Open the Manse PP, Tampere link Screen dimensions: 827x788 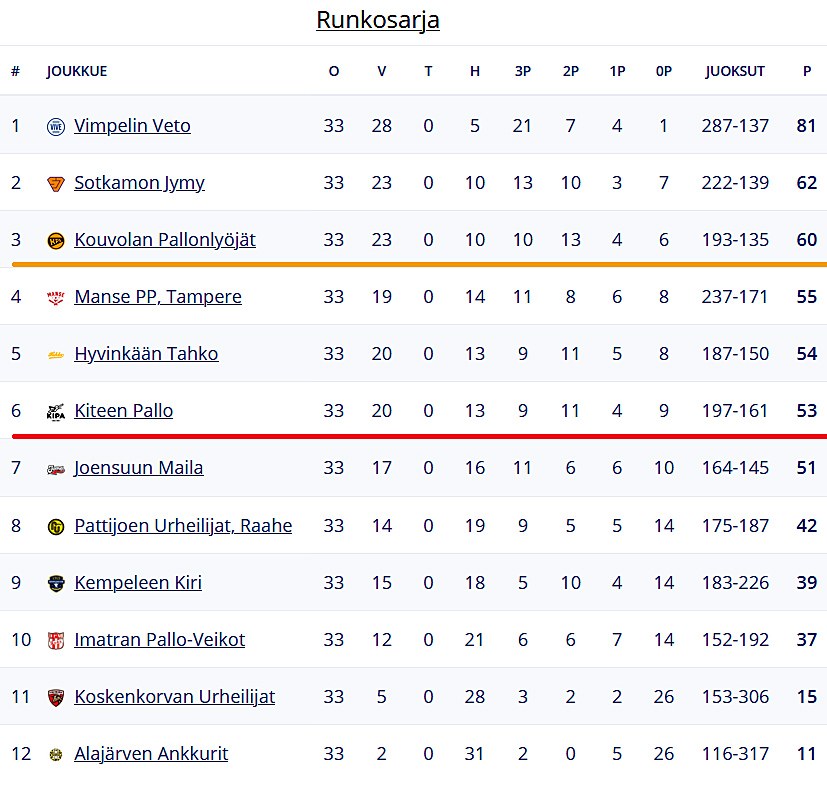coord(158,296)
